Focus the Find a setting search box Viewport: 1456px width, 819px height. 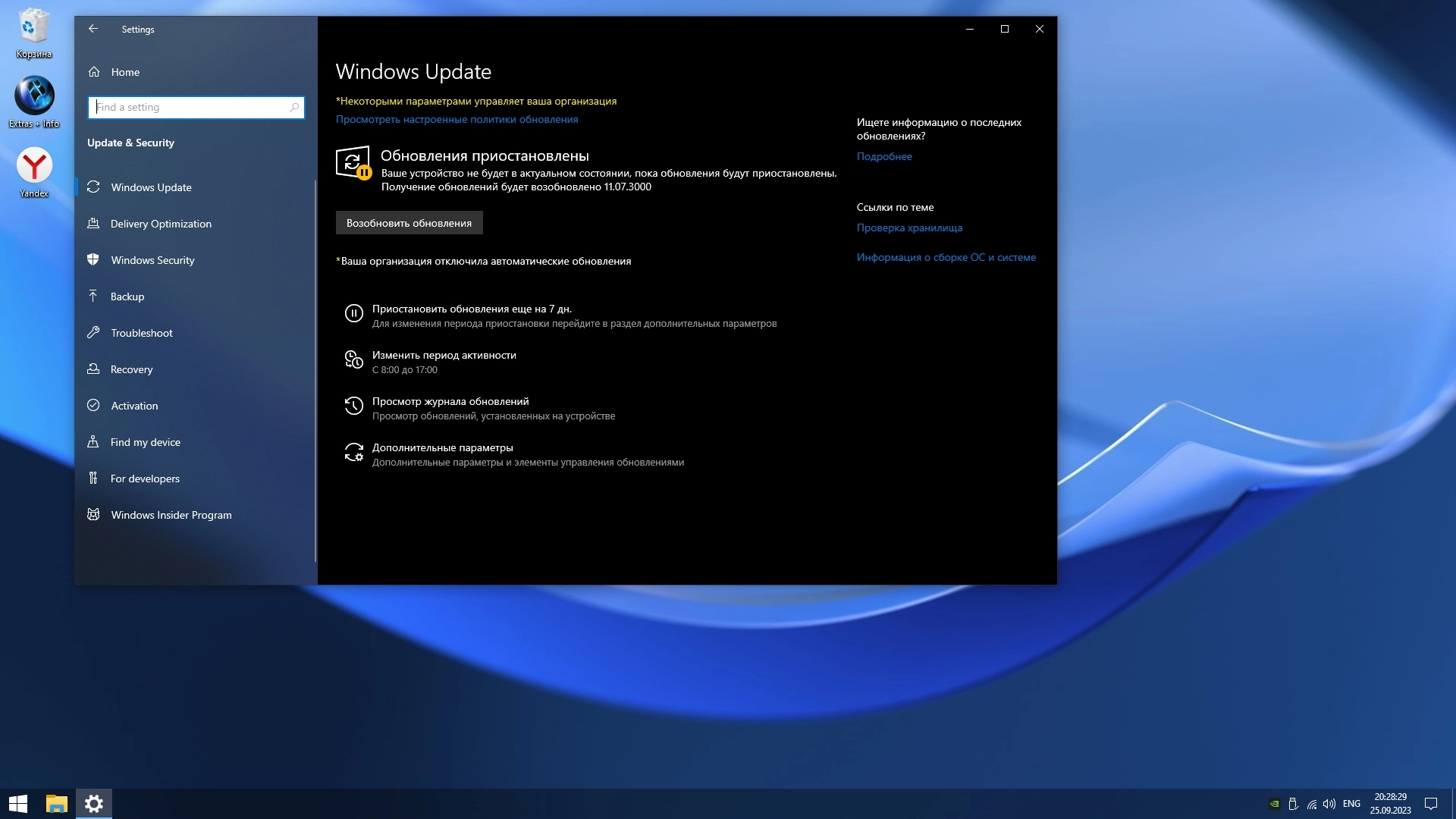pyautogui.click(x=190, y=108)
